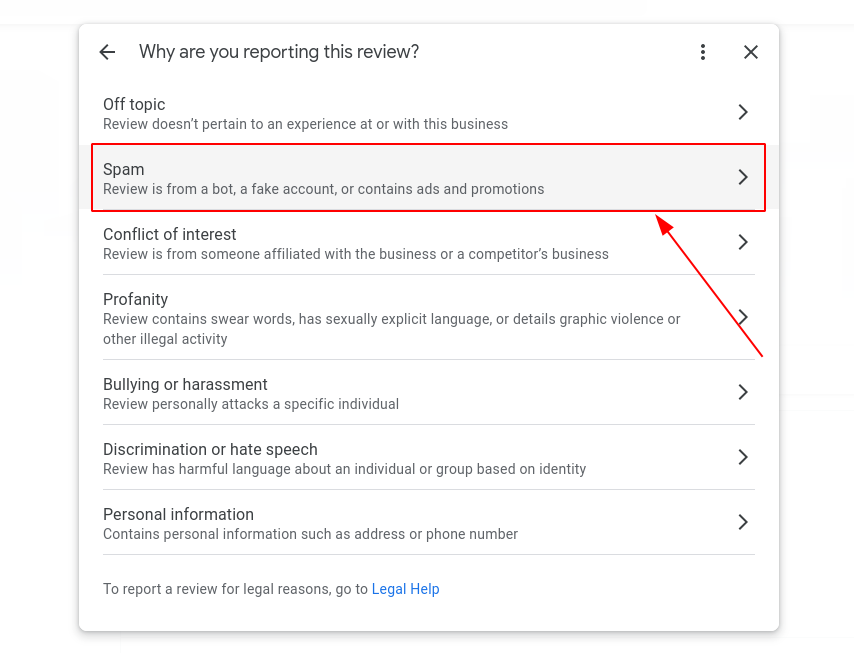Click the chevron in the Spam row

coord(743,177)
